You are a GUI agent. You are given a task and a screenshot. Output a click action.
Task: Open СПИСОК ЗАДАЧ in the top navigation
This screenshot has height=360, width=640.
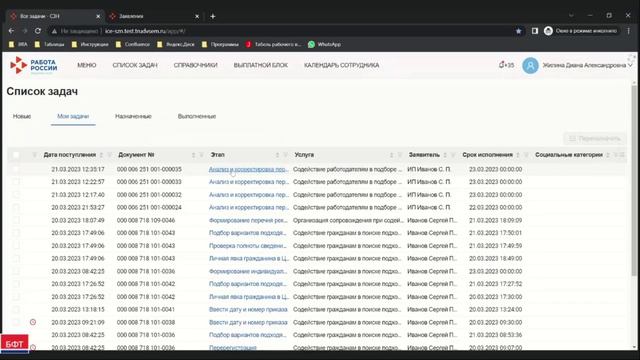coord(135,65)
